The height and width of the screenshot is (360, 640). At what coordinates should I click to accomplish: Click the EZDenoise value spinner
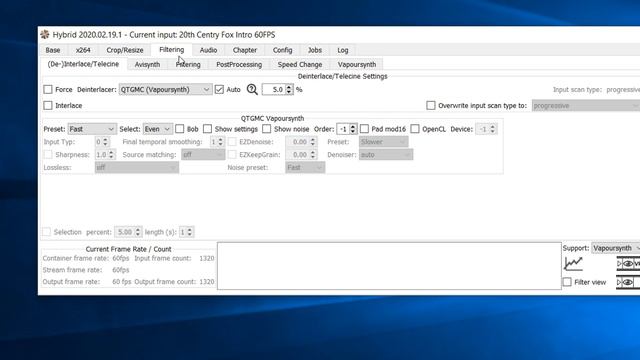point(301,142)
